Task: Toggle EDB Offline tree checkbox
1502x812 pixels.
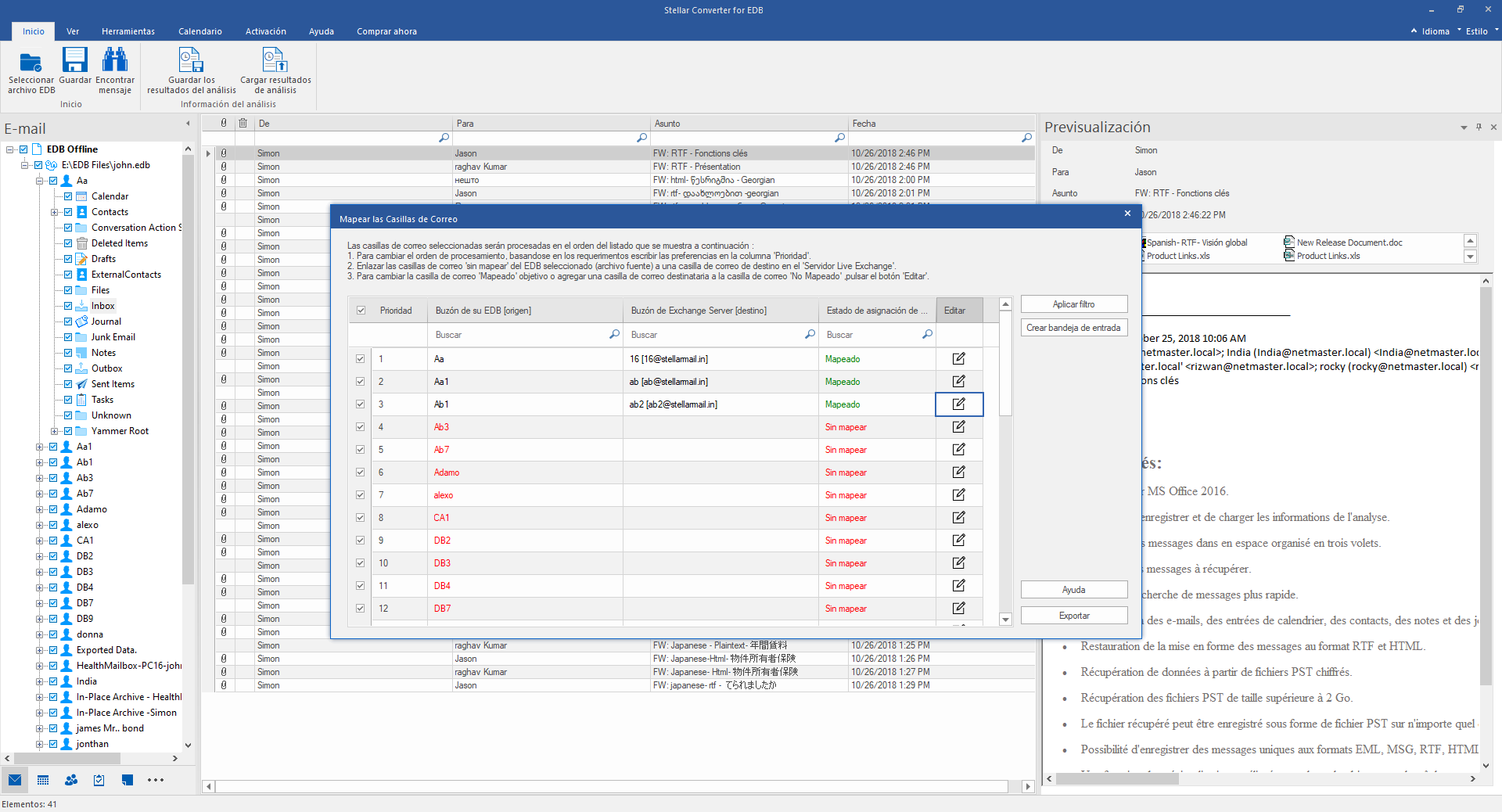Action: pos(23,149)
